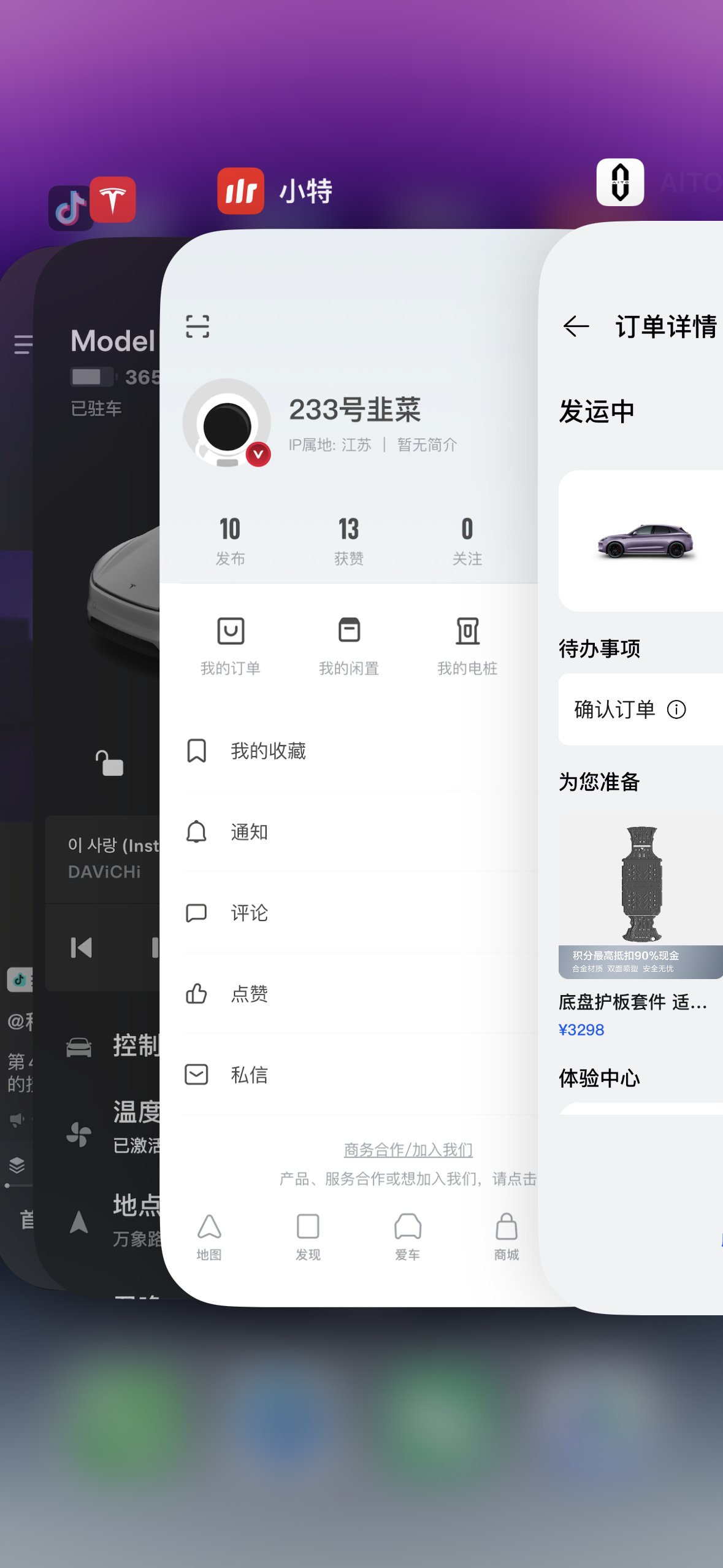Screen dimensions: 723x1568
Task: Open username 233号韭菜
Action: [355, 410]
